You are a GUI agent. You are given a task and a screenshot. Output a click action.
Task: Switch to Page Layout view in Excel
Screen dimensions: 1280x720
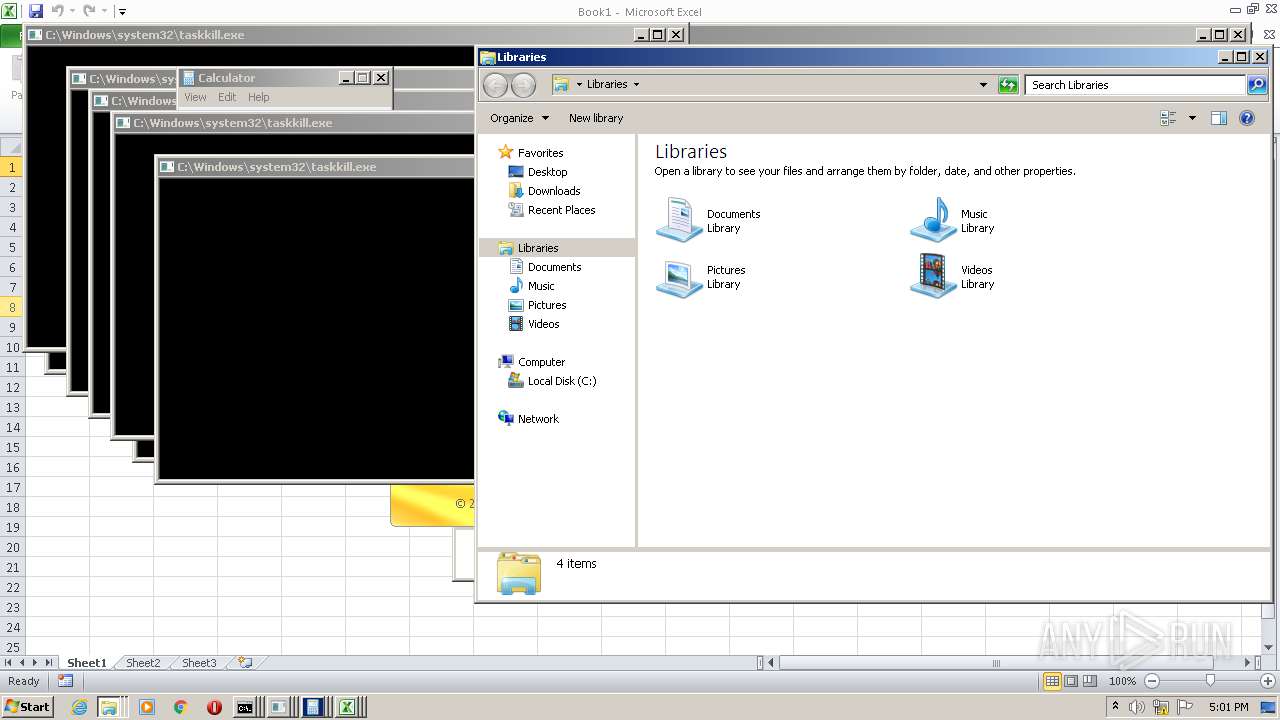point(1071,681)
